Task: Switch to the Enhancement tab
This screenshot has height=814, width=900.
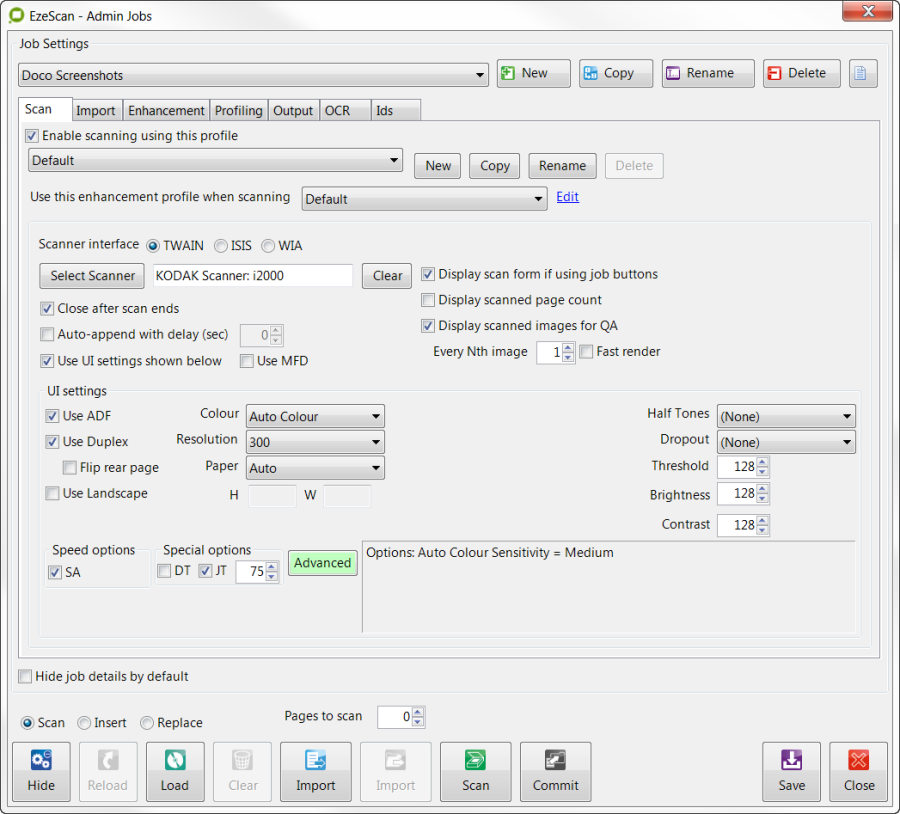Action: [x=166, y=110]
